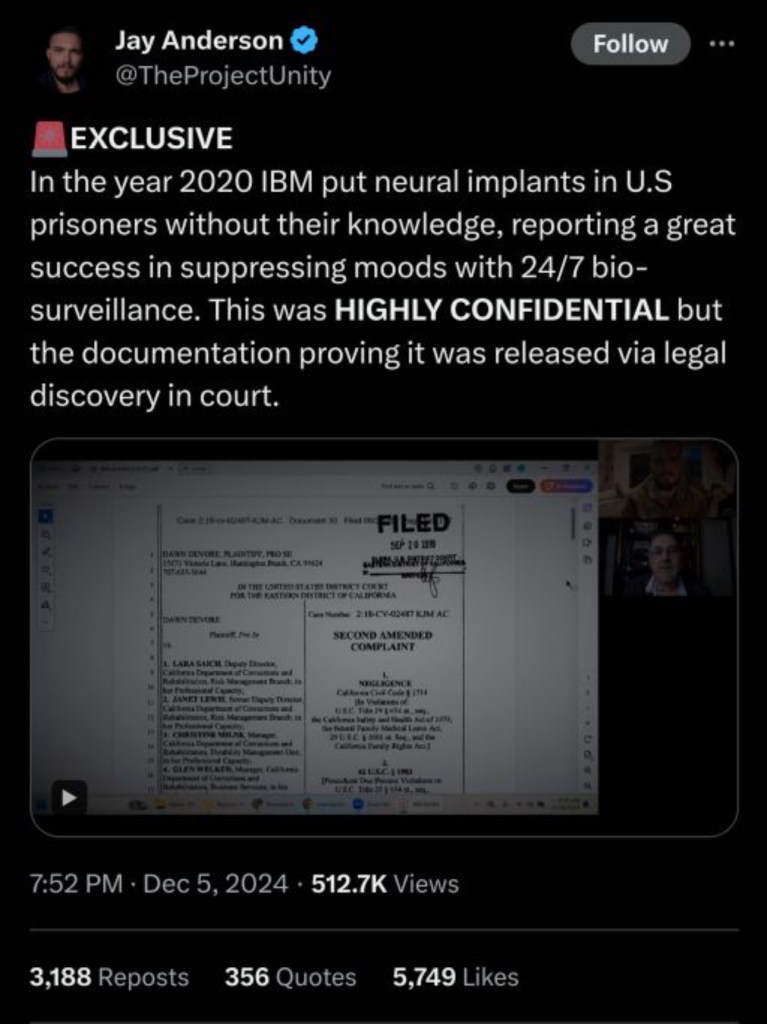Screen dimensions: 767x1024
Task: Play the embedded court document video
Action: 70,797
